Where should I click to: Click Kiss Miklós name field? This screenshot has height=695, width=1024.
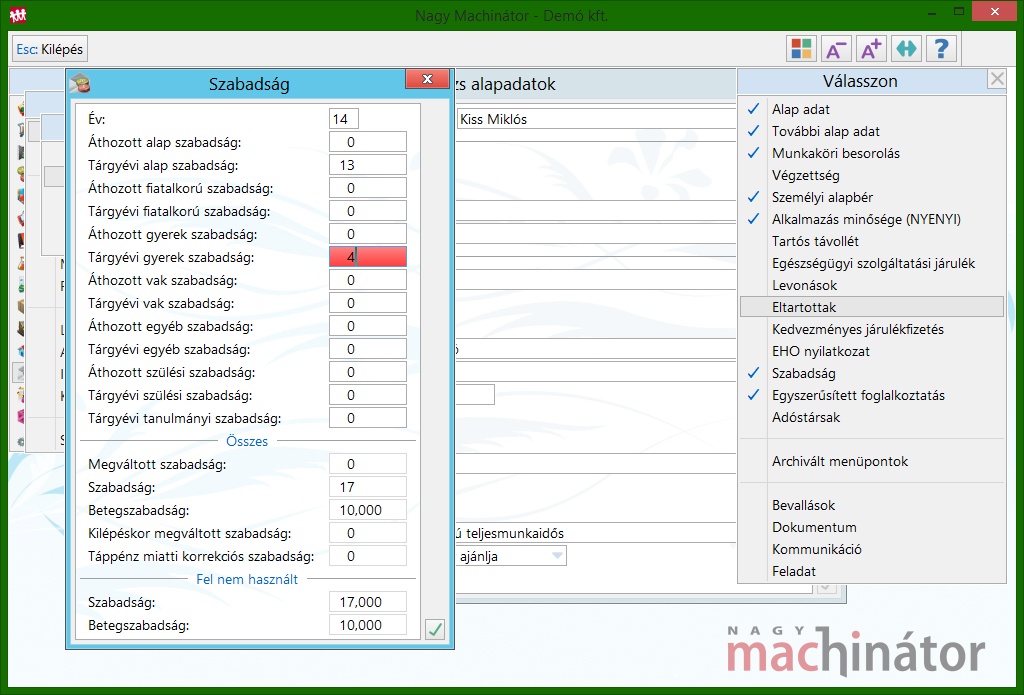596,119
